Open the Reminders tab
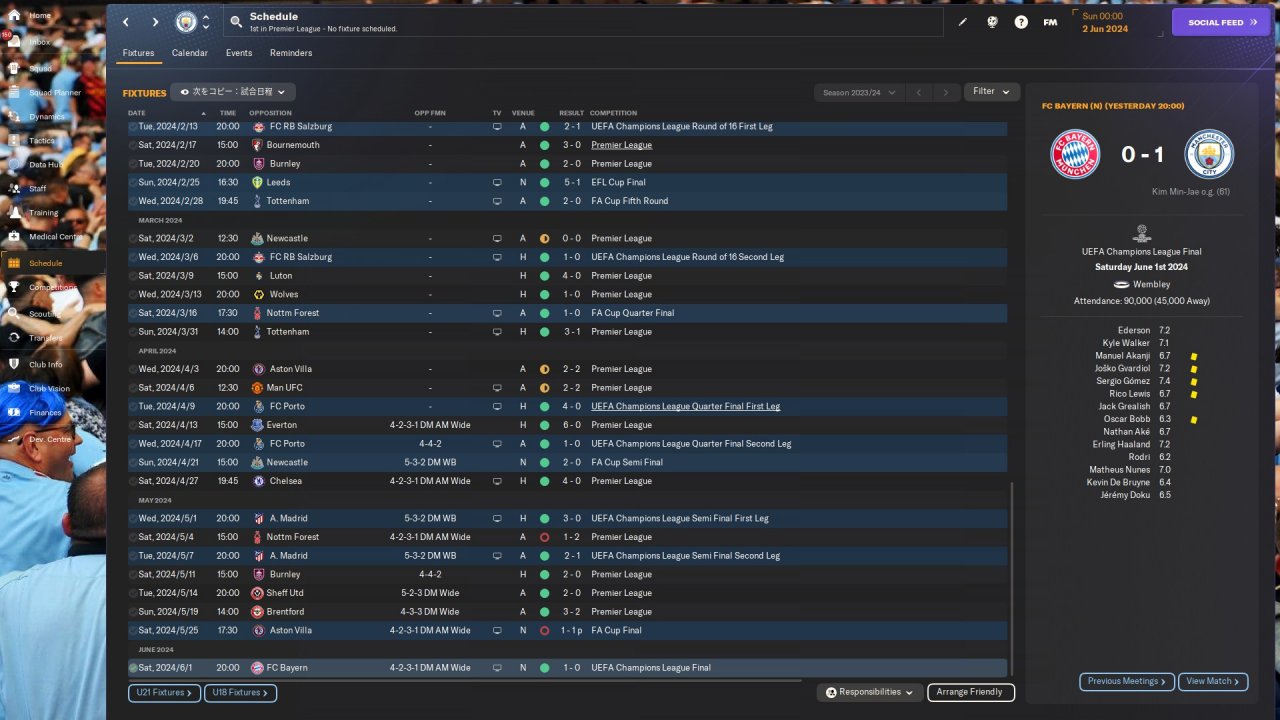Viewport: 1280px width, 720px height. click(x=291, y=53)
